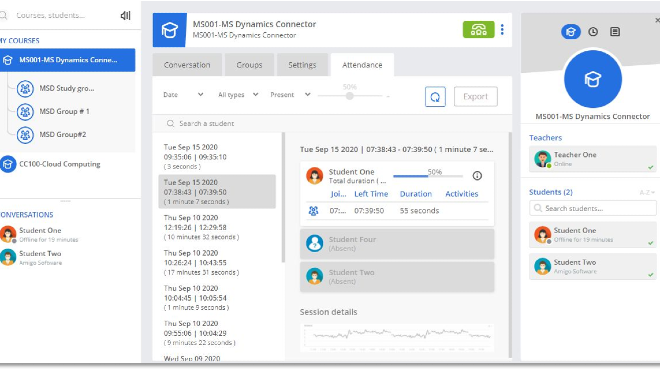The height and width of the screenshot is (371, 660).
Task: Switch to the Settings tab
Action: (x=302, y=65)
